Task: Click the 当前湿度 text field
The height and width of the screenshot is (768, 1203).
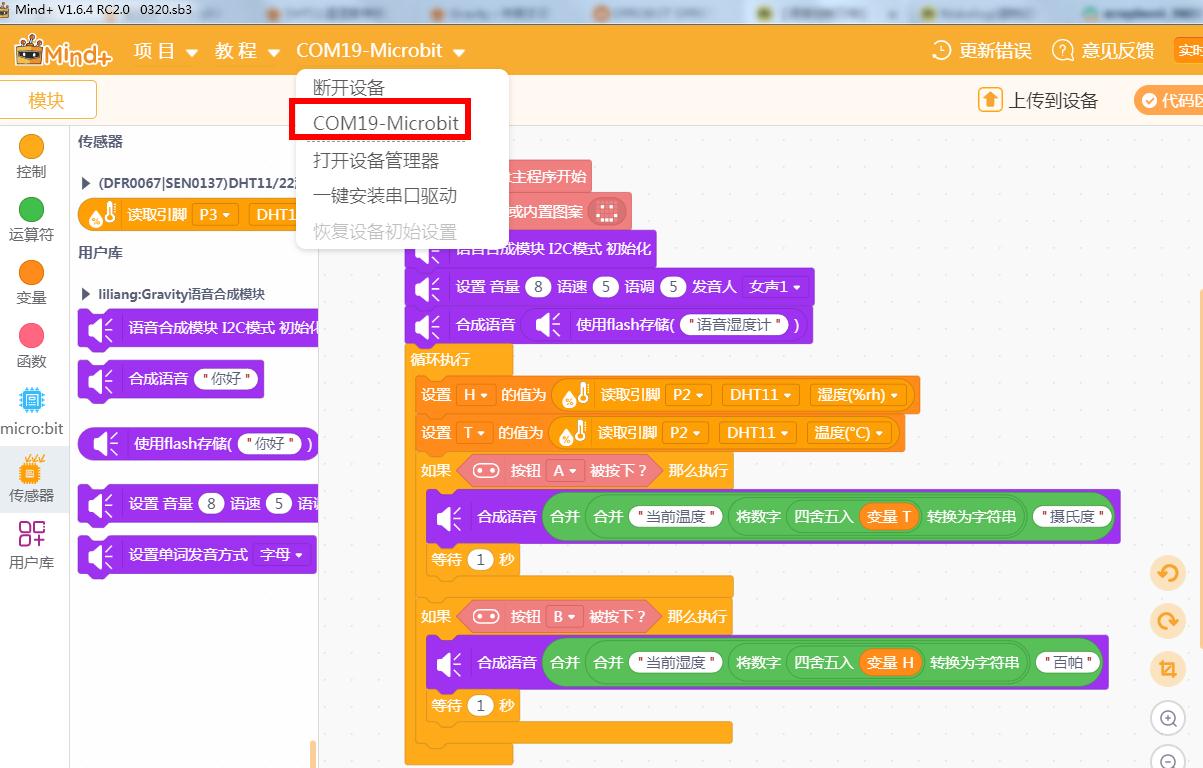Action: click(x=675, y=662)
